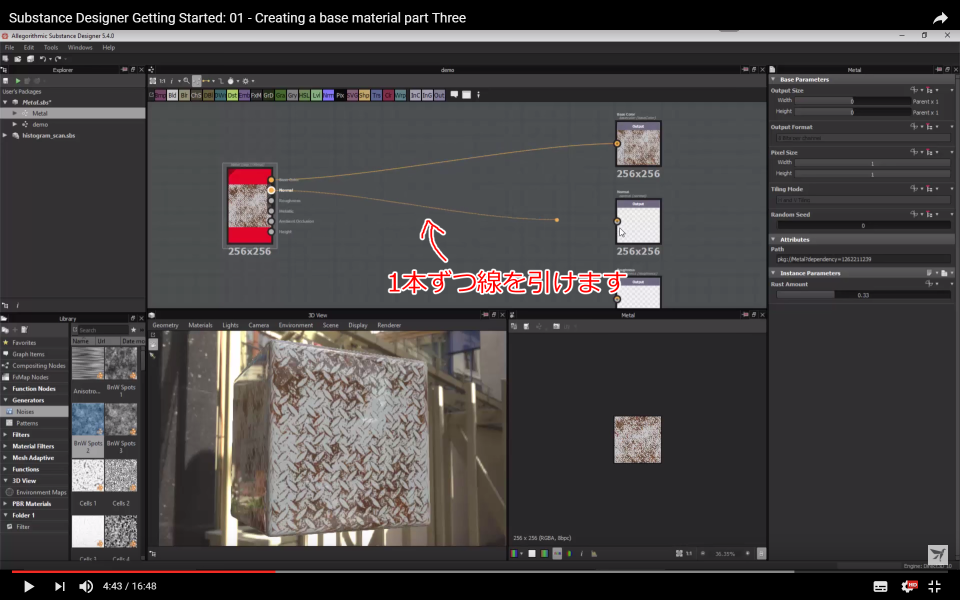Screen dimensions: 960x600
Task: Toggle YouTube subtitles
Action: click(x=880, y=587)
